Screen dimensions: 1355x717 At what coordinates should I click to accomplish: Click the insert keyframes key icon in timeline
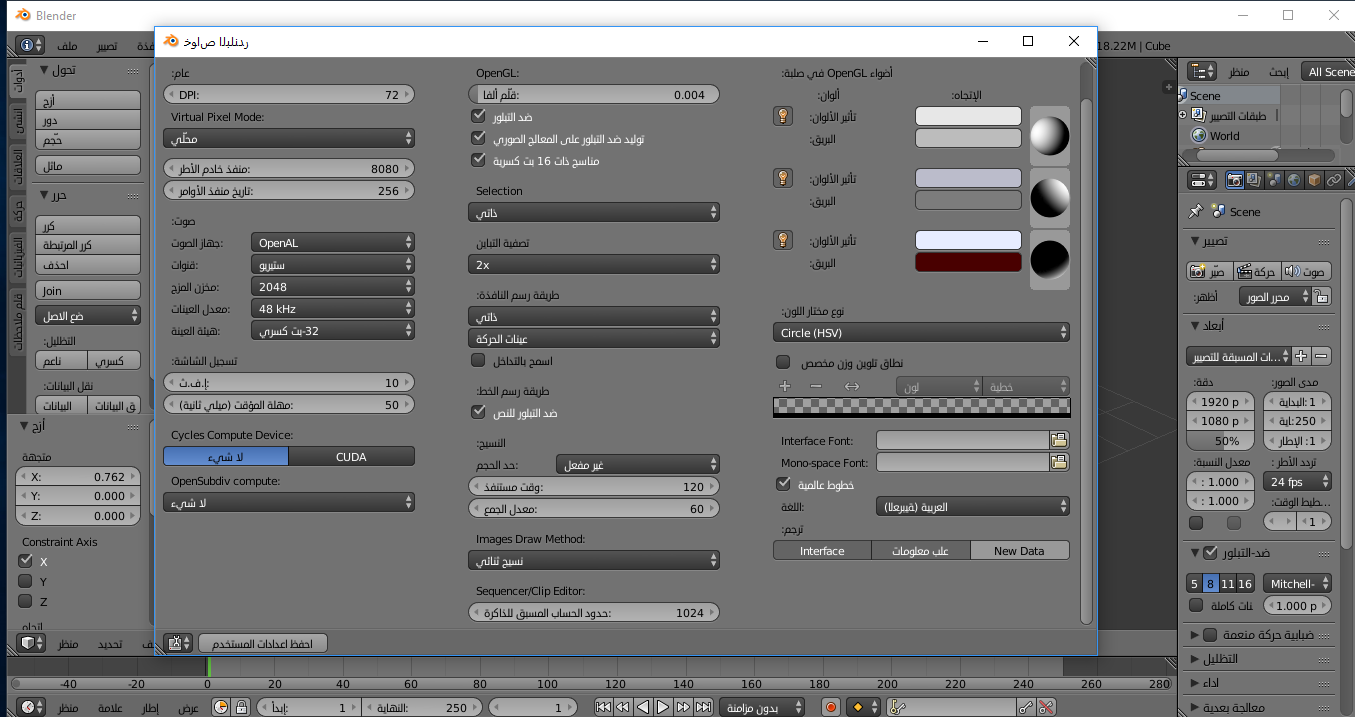click(x=1026, y=707)
